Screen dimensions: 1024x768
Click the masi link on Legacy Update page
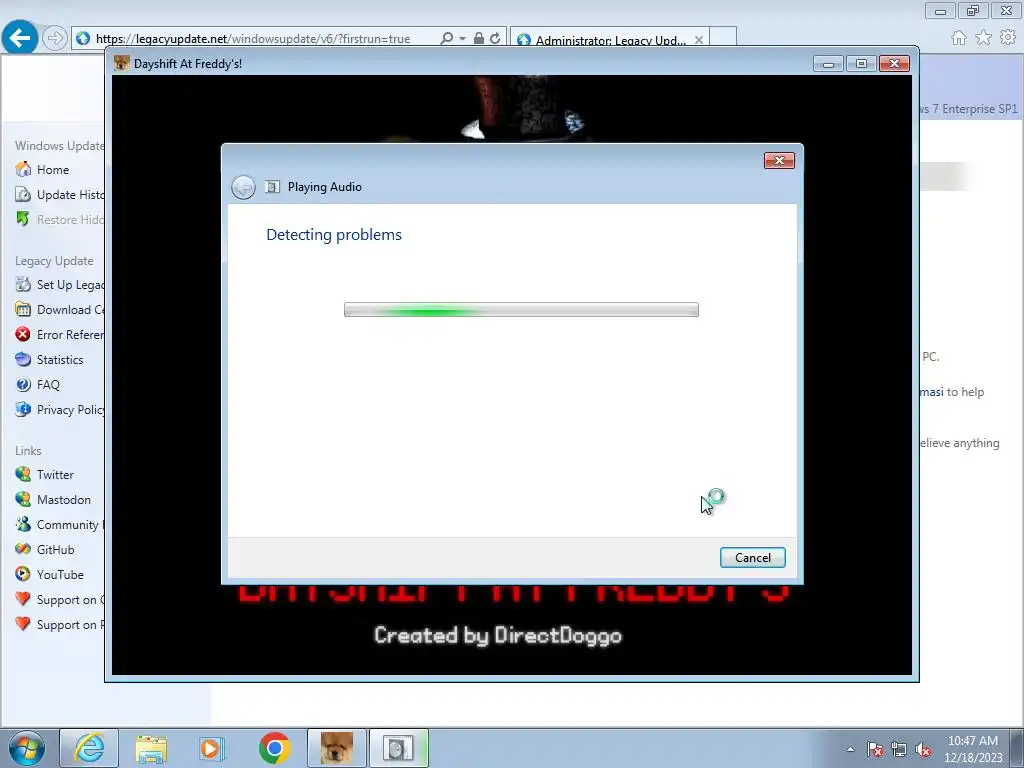tap(932, 392)
